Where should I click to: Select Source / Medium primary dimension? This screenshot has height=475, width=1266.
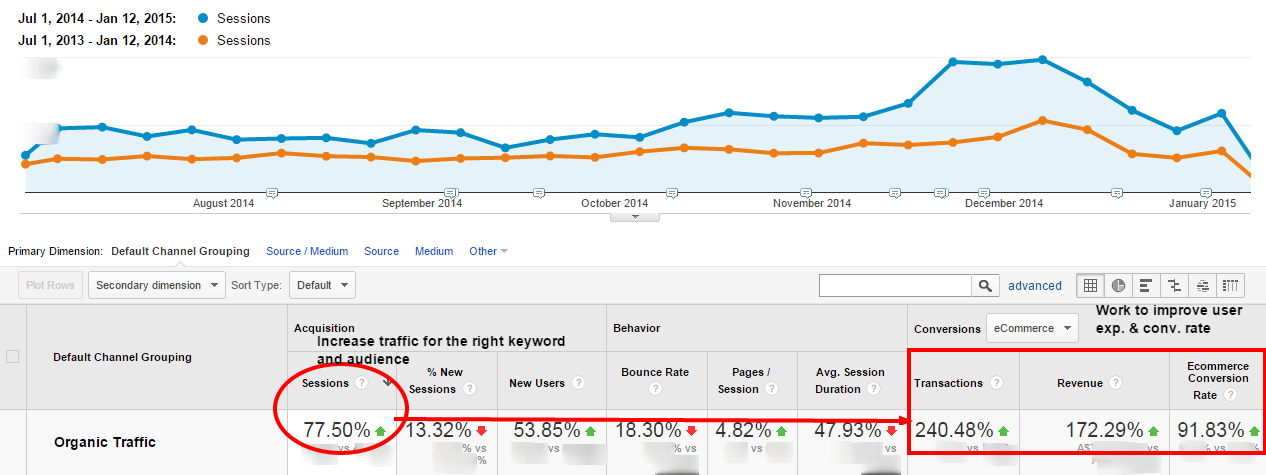[x=306, y=251]
